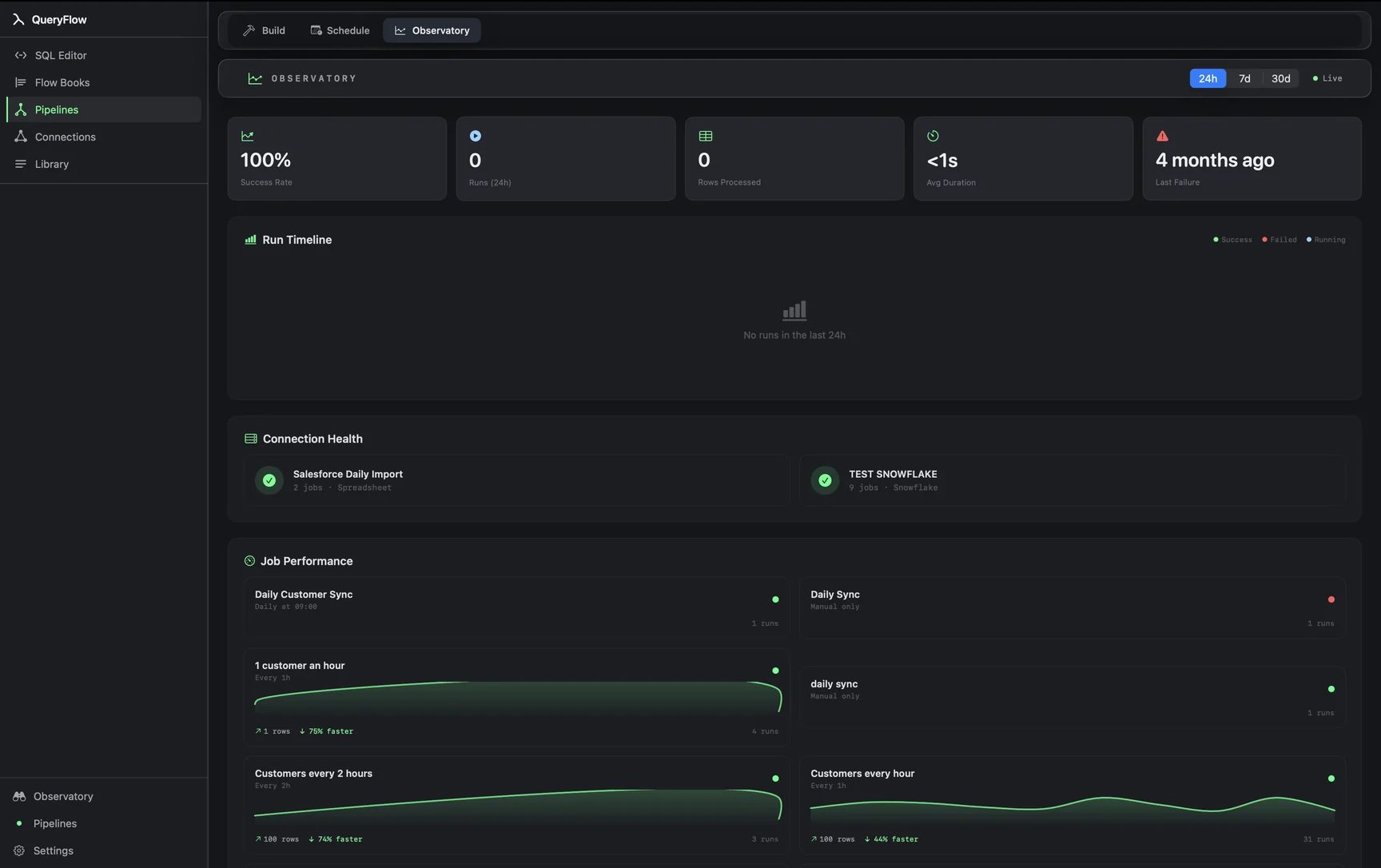Click the Failed legend entry
Viewport: 1381px width, 868px height.
tap(1279, 240)
